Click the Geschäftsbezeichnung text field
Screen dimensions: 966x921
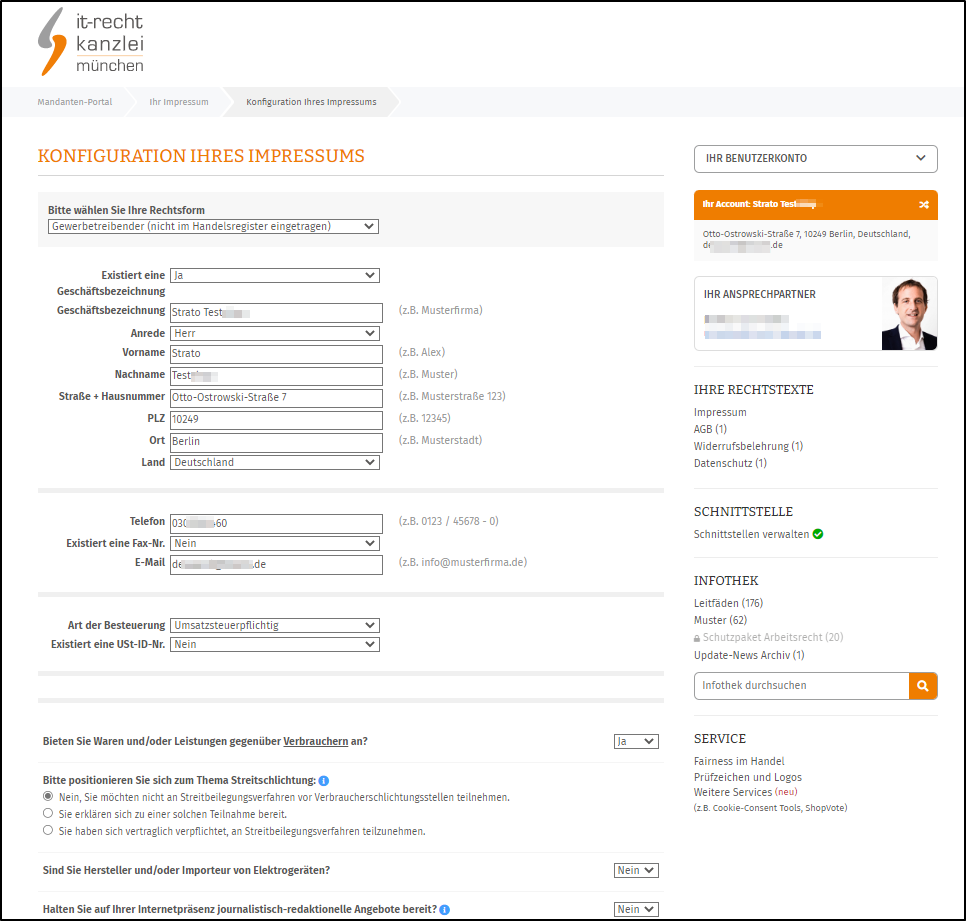pyautogui.click(x=276, y=312)
